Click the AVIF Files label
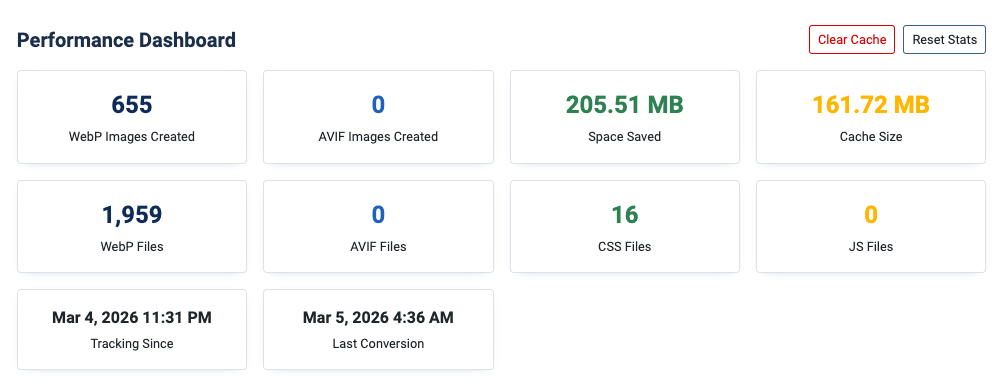Screen dimensions: 1004x387 pyautogui.click(x=378, y=247)
